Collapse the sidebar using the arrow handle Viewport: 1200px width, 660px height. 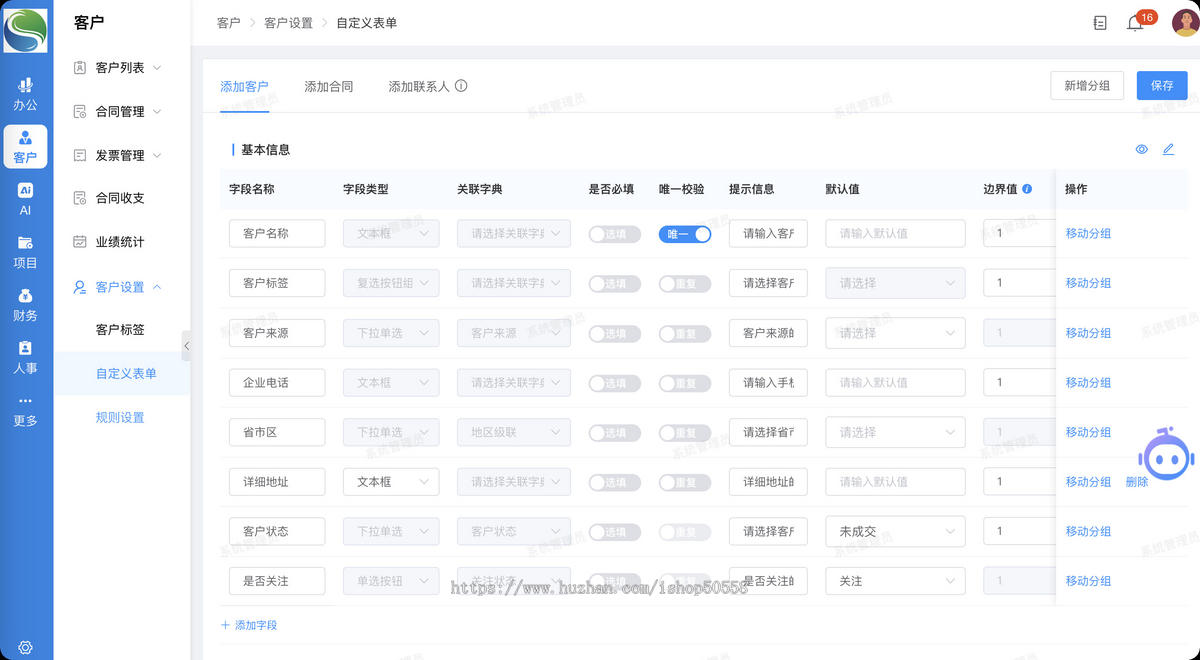(186, 345)
